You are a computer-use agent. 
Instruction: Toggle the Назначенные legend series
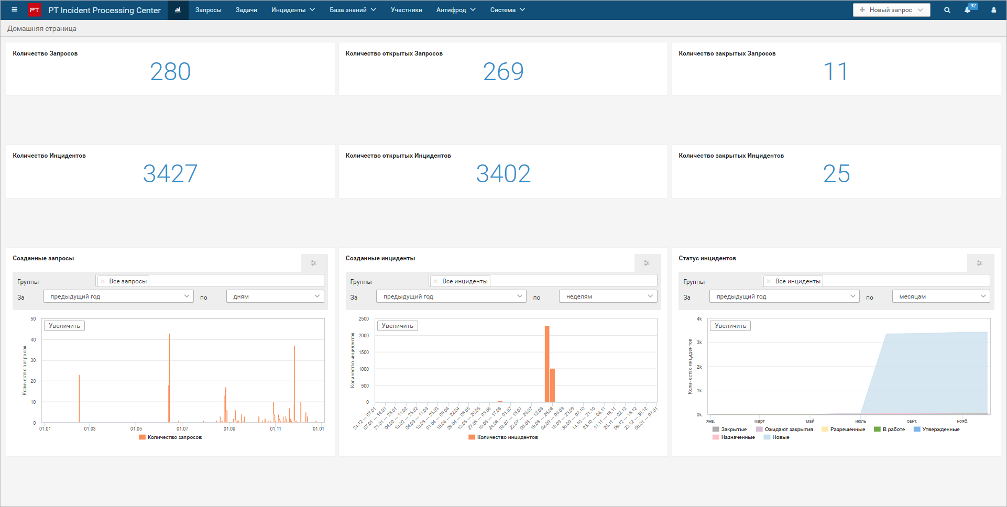point(733,437)
